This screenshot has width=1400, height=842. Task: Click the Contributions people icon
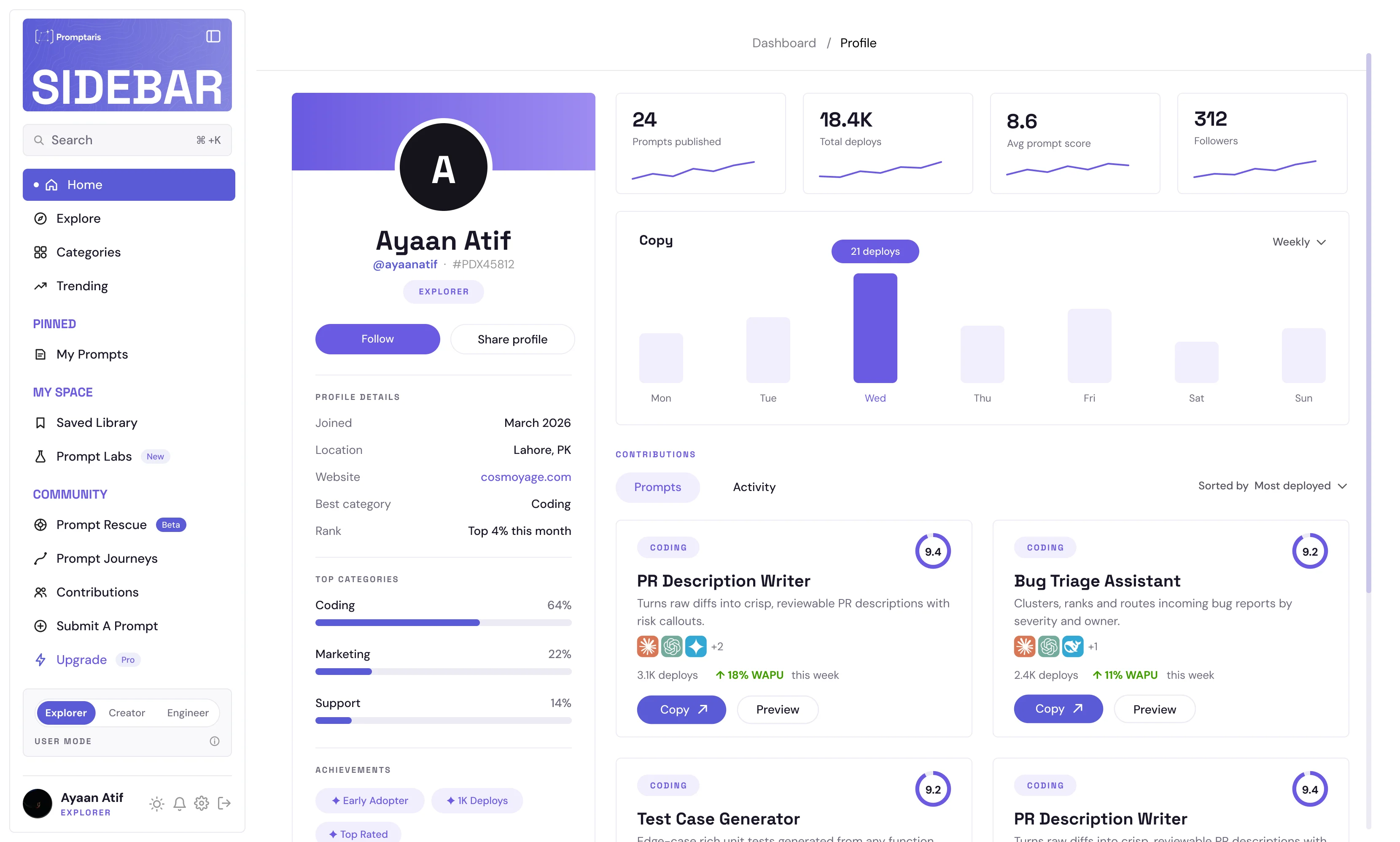[x=40, y=592]
